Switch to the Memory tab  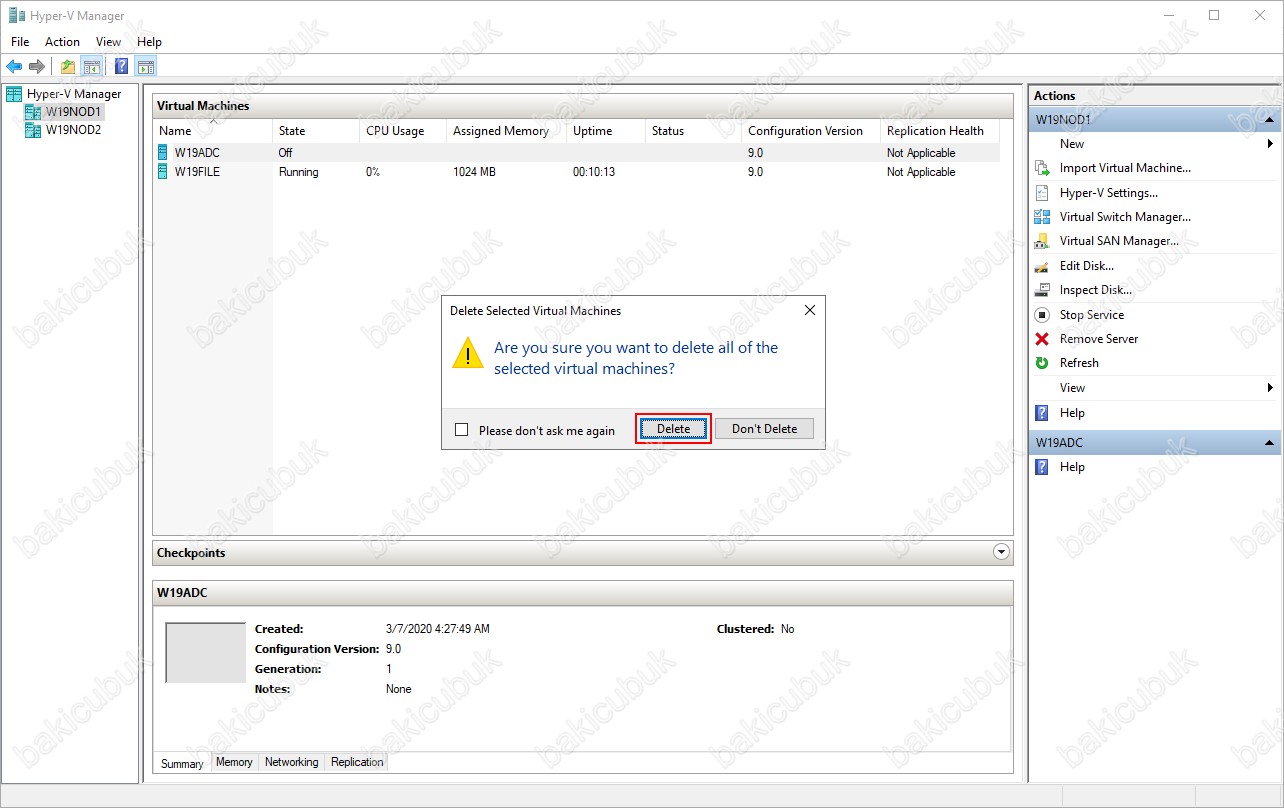tap(234, 762)
